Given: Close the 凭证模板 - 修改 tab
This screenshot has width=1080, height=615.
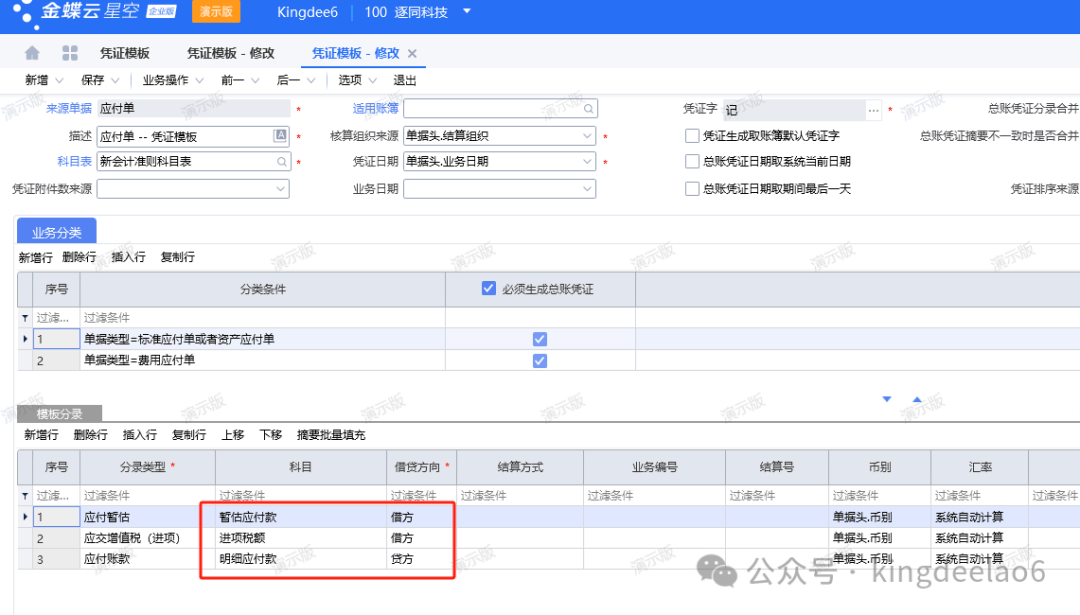Looking at the screenshot, I should point(412,54).
